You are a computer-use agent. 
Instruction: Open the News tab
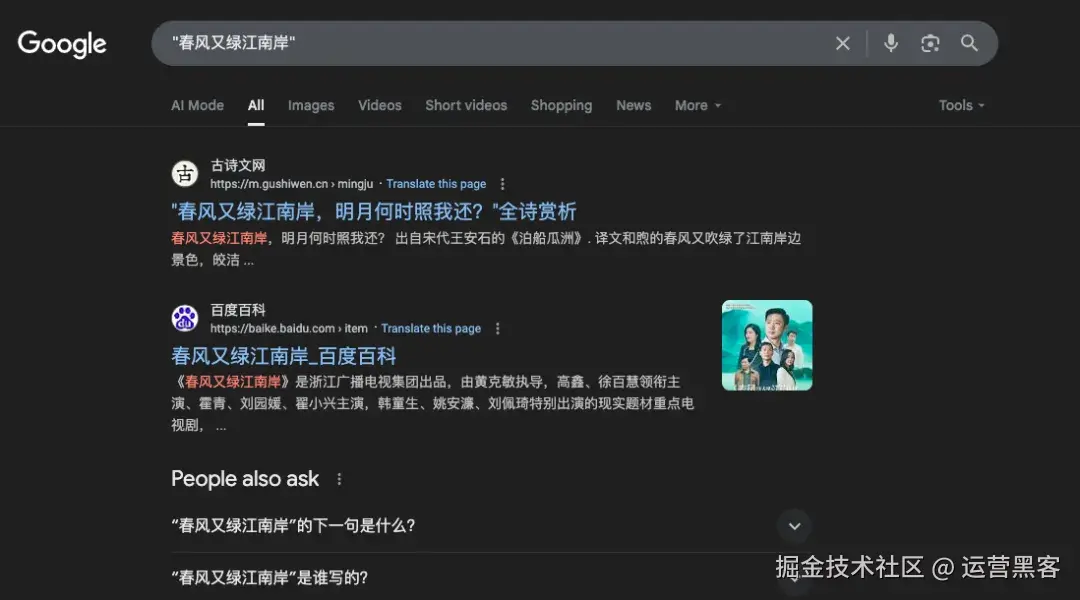(x=634, y=105)
